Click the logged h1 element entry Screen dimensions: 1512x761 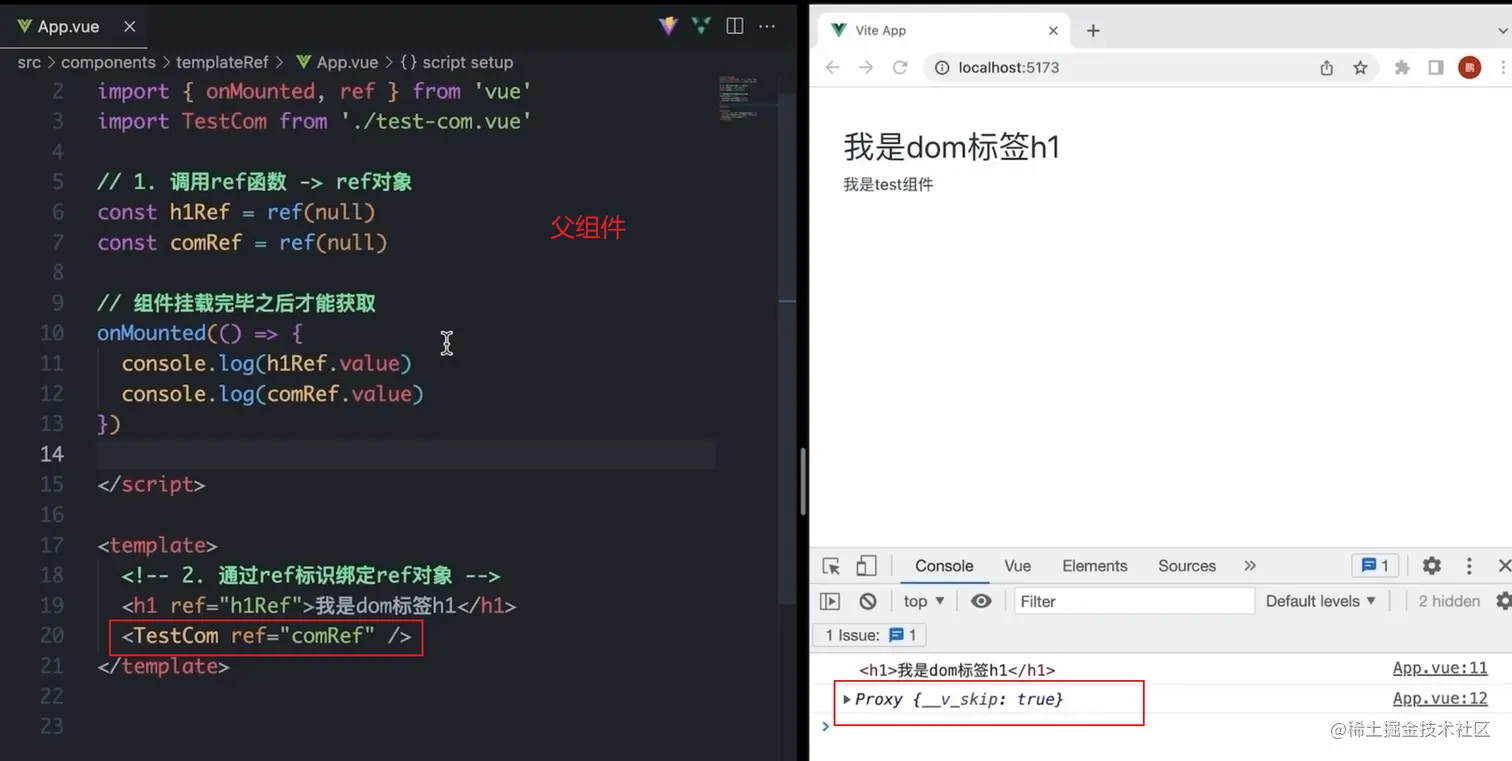pos(957,670)
